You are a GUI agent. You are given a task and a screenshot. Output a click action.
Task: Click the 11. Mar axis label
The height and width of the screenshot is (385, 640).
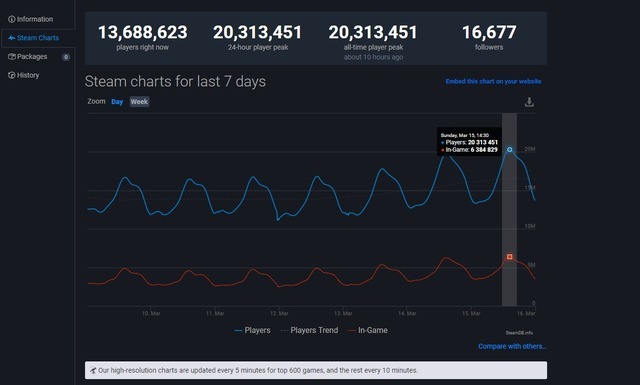pos(215,314)
